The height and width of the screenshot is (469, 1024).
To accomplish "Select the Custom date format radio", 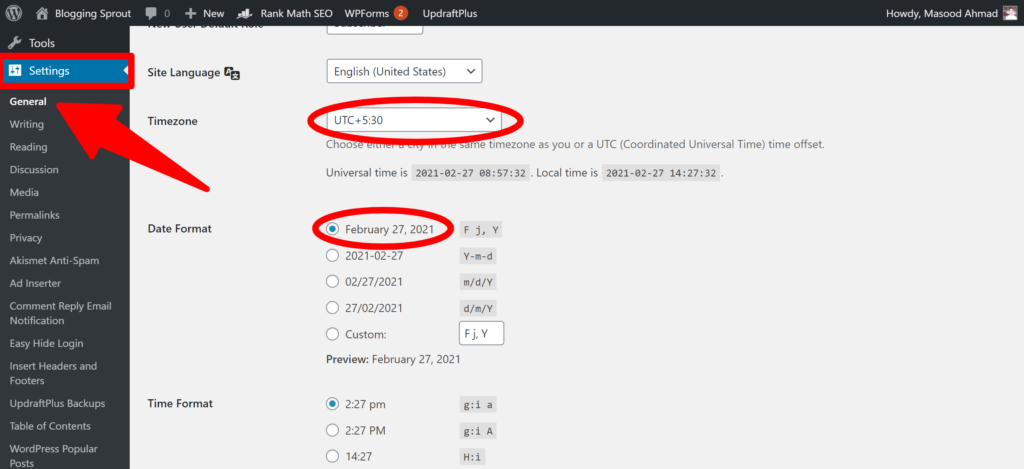I will click(332, 334).
